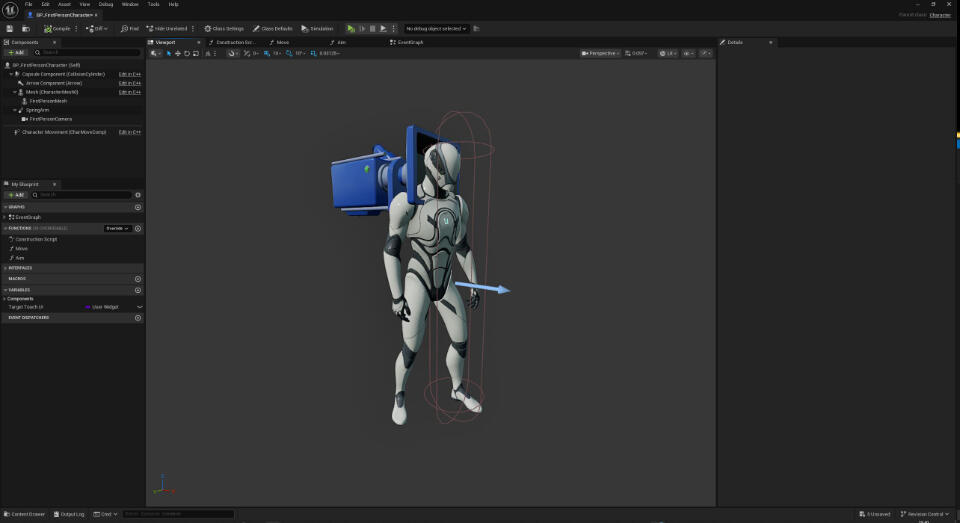Add a new component

coord(17,53)
